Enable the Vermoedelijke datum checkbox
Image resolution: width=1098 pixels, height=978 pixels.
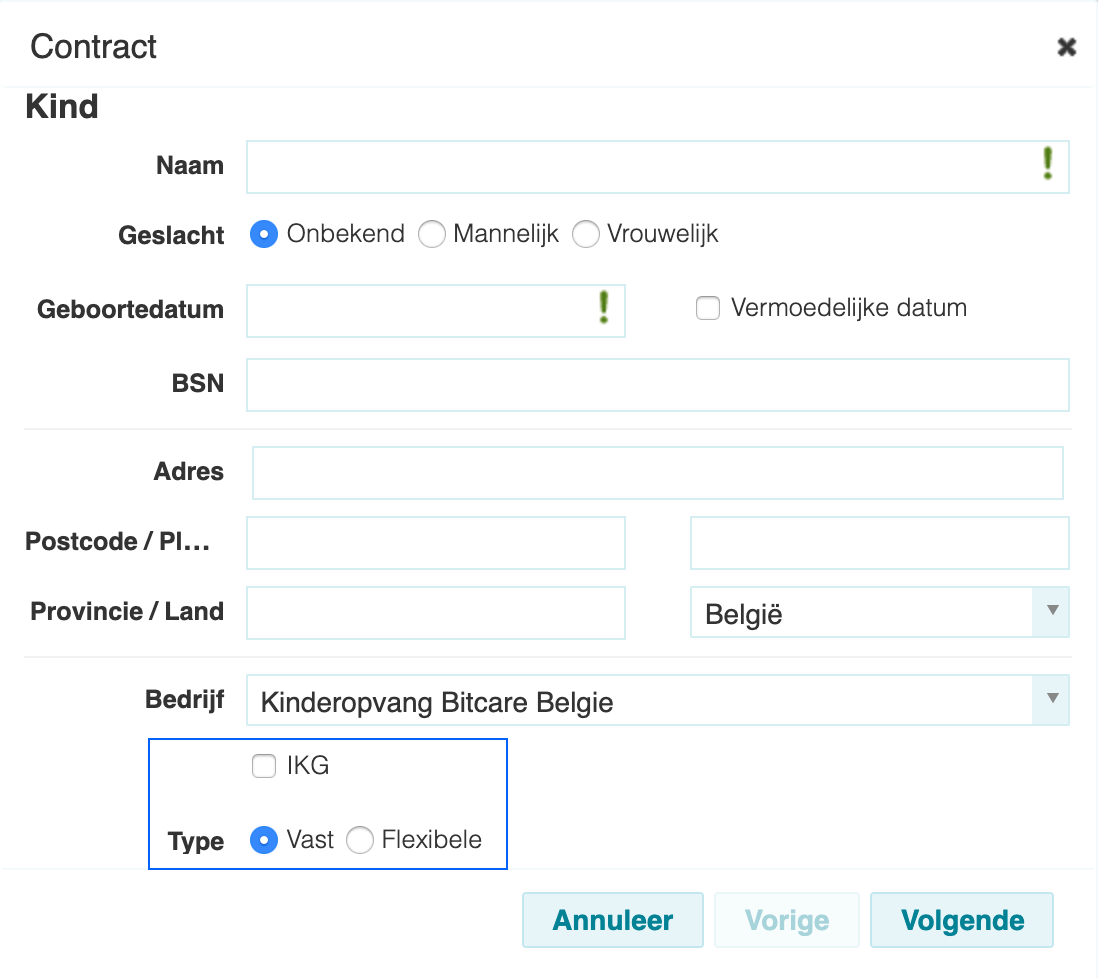tap(707, 308)
